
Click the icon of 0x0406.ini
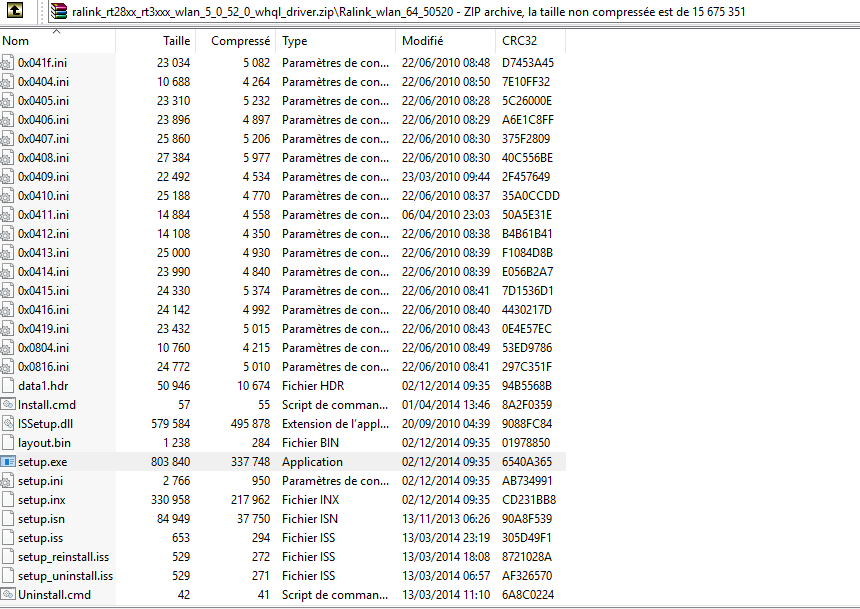[x=7, y=120]
